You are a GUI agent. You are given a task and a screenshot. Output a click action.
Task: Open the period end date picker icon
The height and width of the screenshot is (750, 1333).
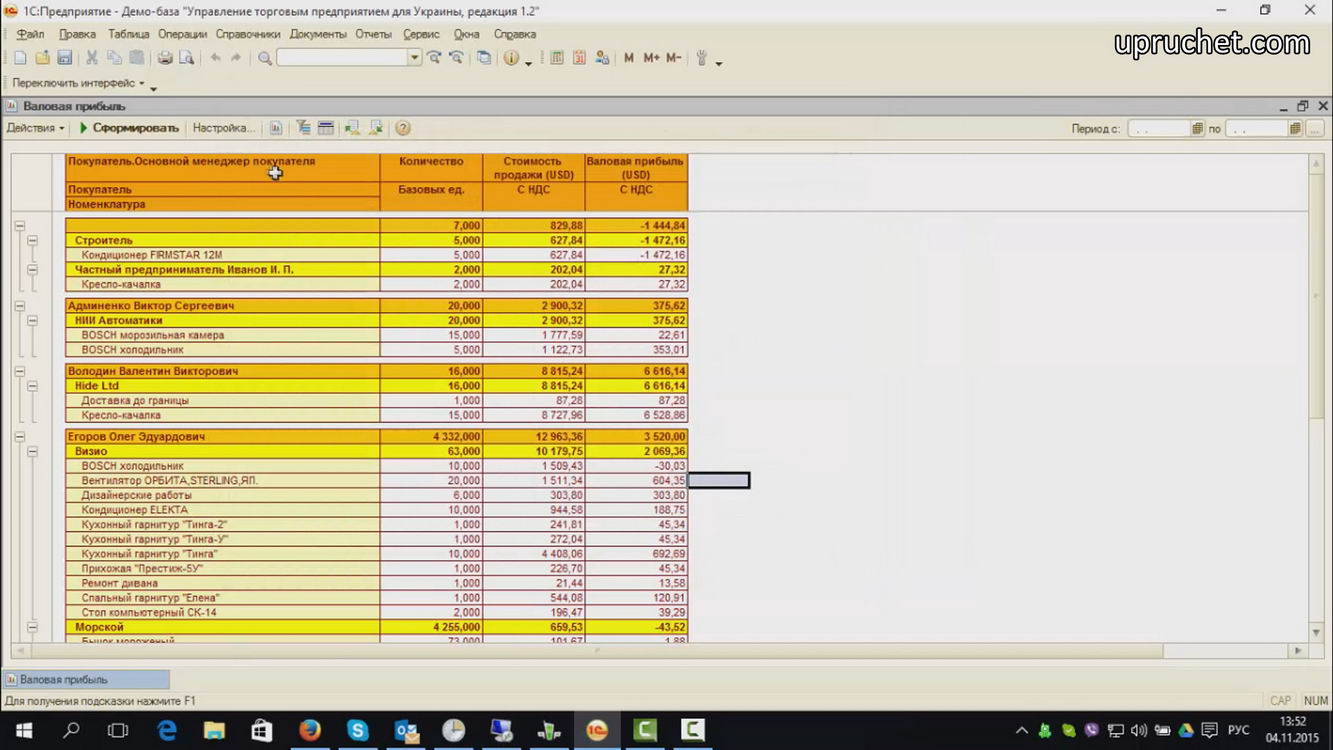point(1295,129)
